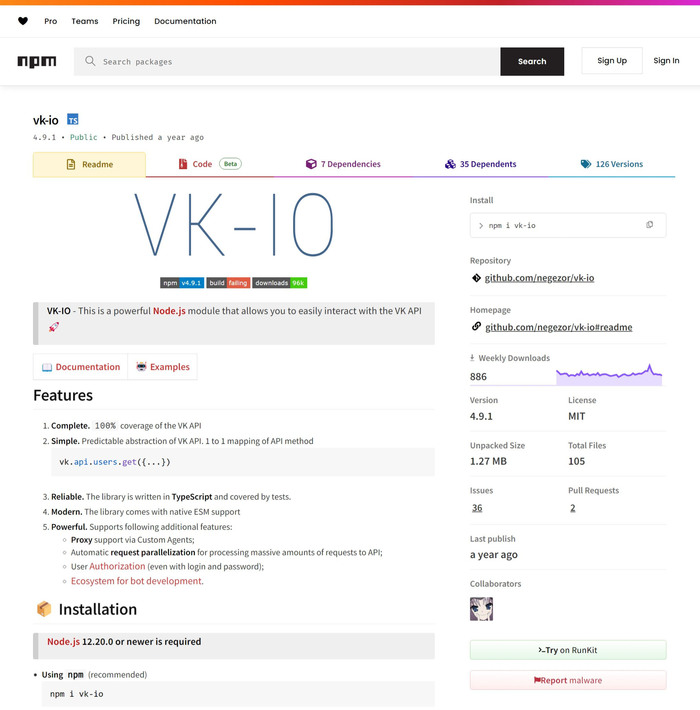700x710 pixels.
Task: Open the 35 Dependents tab
Action: [x=480, y=164]
